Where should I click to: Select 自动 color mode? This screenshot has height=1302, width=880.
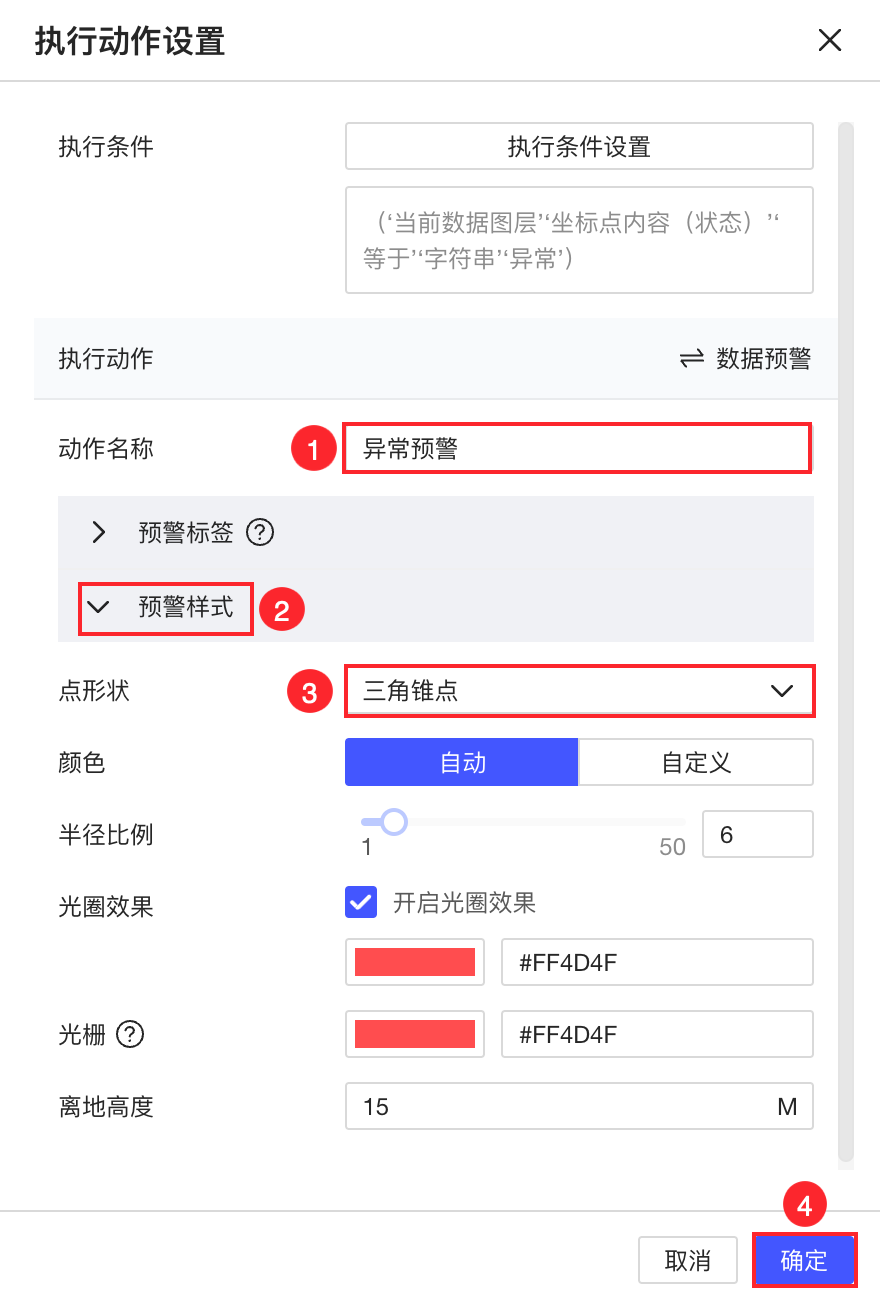coord(462,763)
